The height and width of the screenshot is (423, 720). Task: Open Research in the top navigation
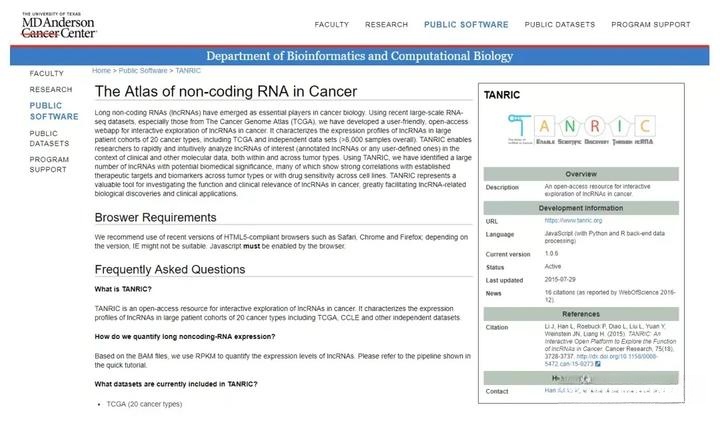coord(386,24)
